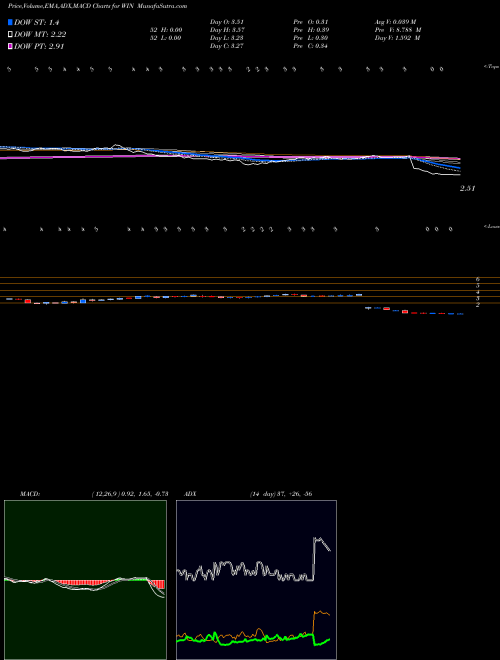
Task: Click the magenta DOW PT legend swatch
Action: click(x=11, y=46)
